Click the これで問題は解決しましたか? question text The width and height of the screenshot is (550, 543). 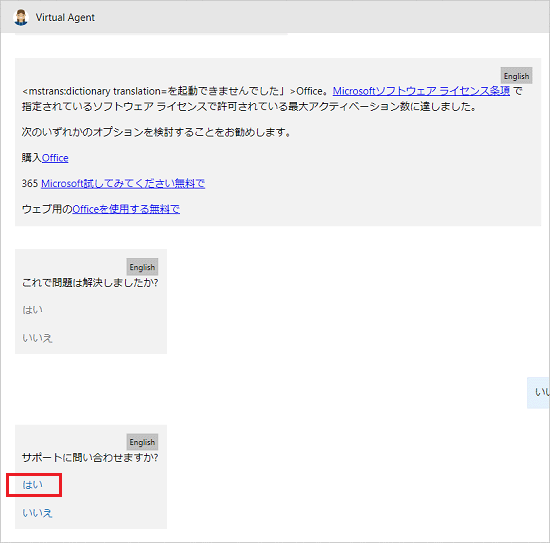point(90,282)
